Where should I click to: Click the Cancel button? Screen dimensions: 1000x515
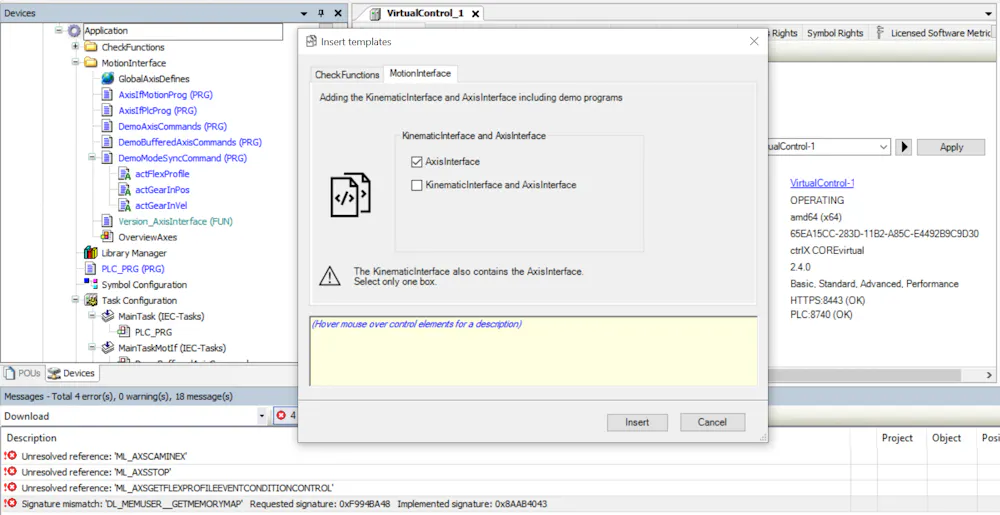click(712, 422)
